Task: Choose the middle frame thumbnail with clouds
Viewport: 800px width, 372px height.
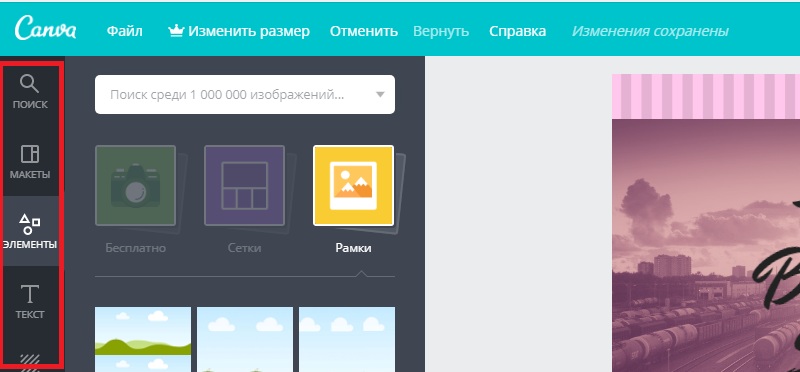Action: click(x=245, y=339)
